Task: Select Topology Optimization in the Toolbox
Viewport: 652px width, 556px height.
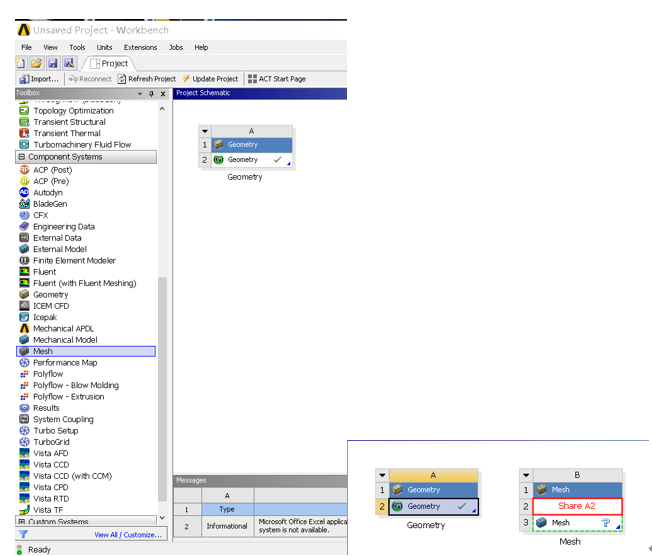Action: (74, 111)
